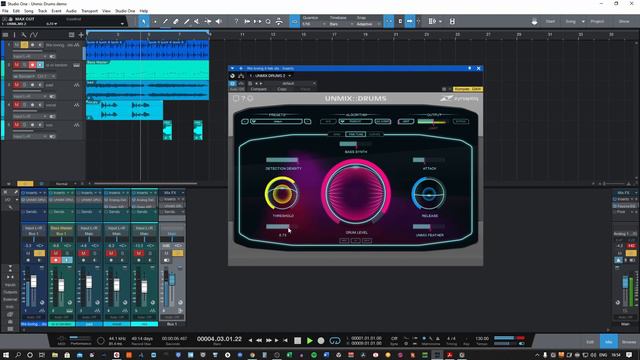Toggle the Autoscroll icon in toolbar

409,21
